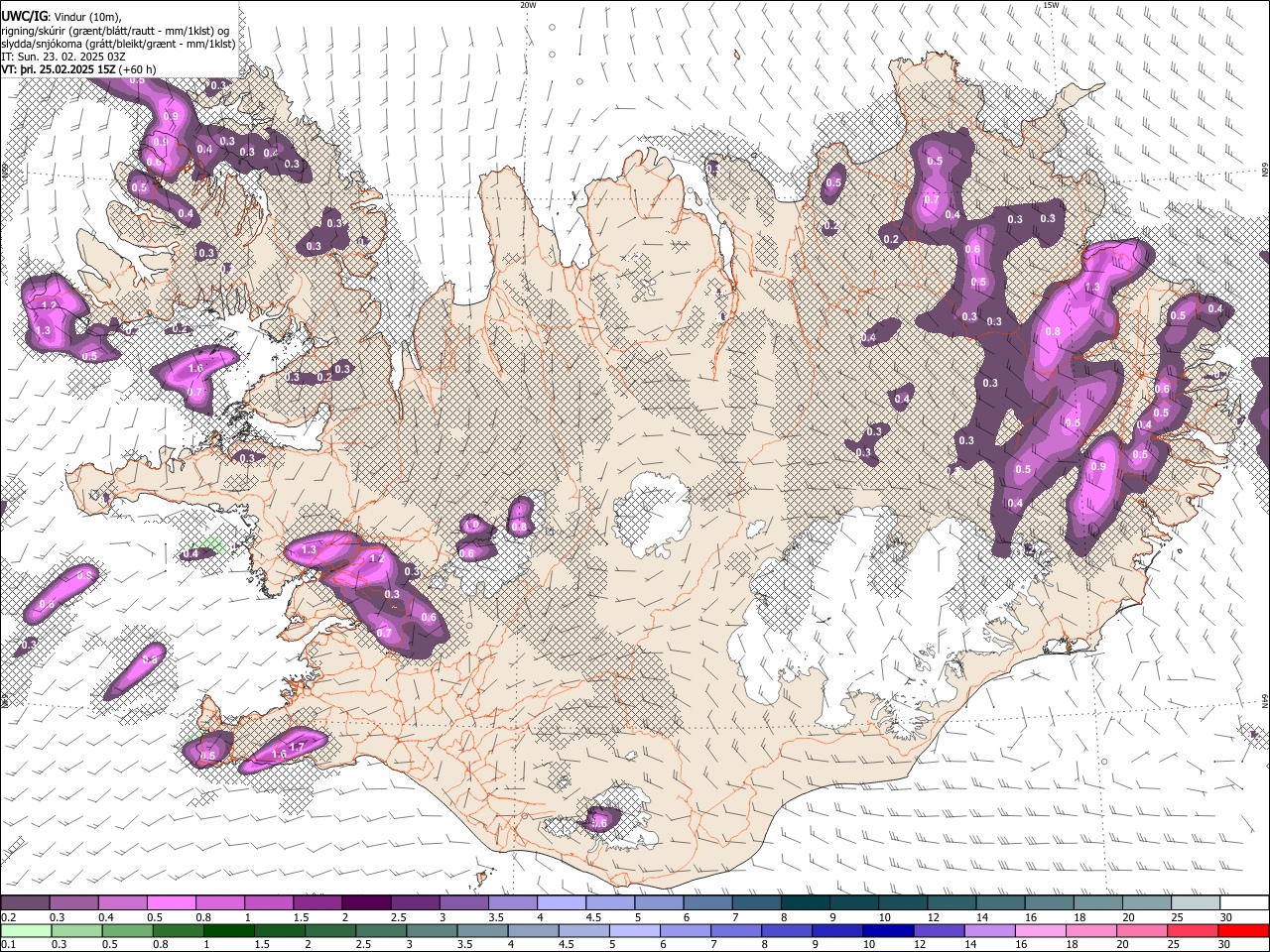Select the dark blue 10 swatch, bottom legend row
The image size is (1270, 952).
(x=888, y=930)
